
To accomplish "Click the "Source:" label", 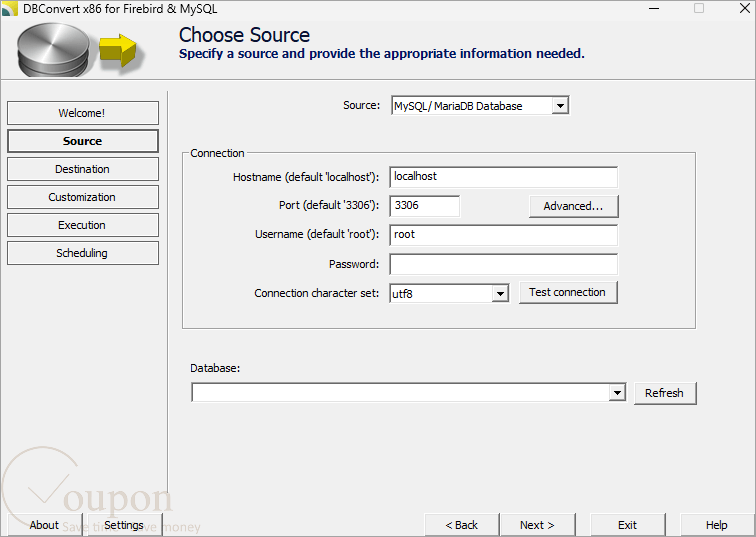I will pos(362,105).
